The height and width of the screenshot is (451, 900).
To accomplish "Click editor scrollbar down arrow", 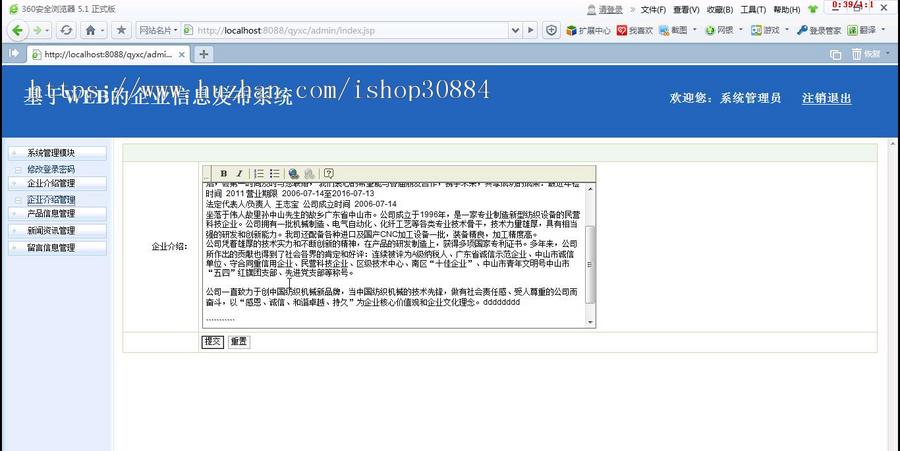I will (590, 322).
